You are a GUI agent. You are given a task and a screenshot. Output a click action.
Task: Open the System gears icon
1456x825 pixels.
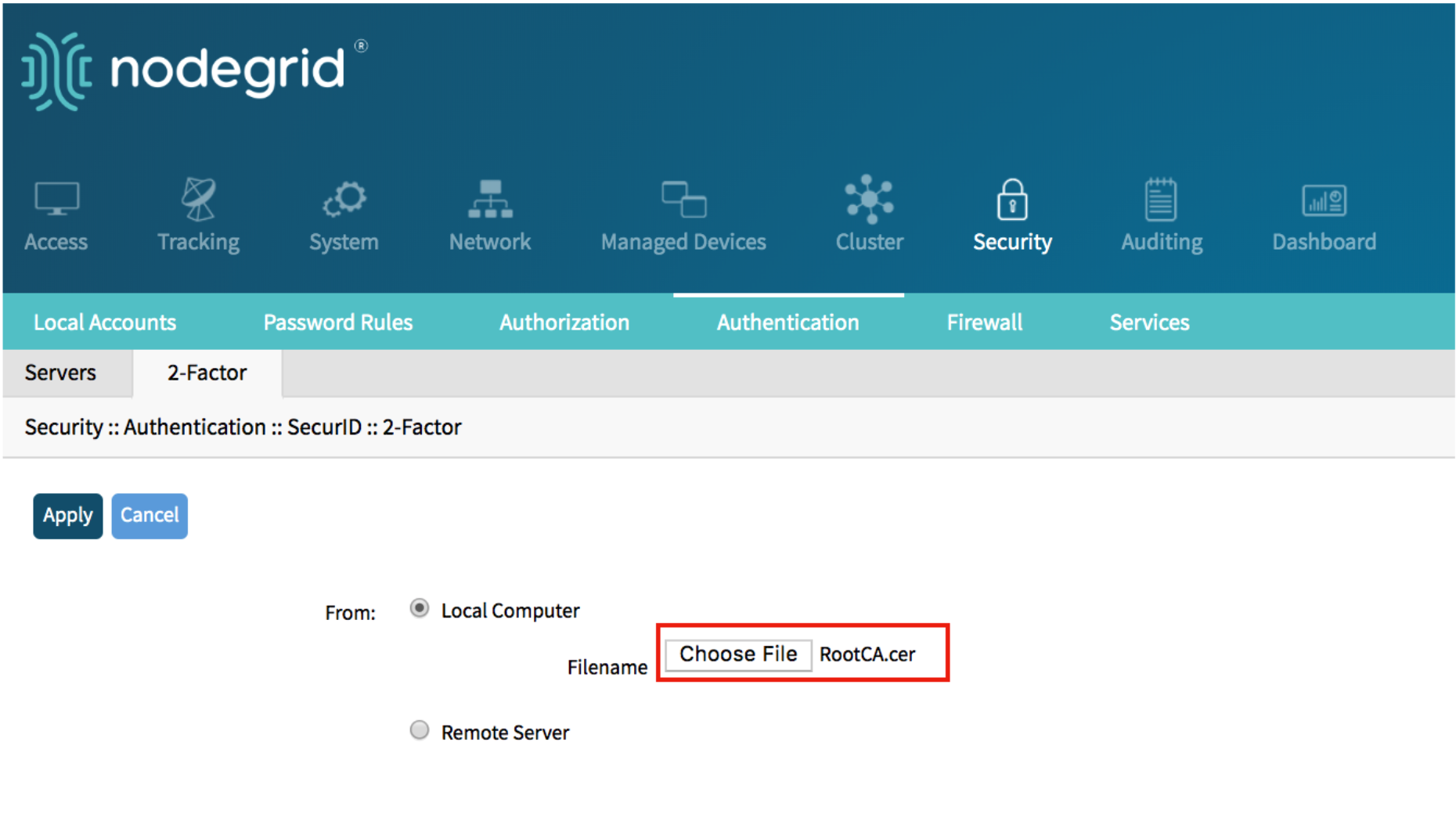(344, 200)
